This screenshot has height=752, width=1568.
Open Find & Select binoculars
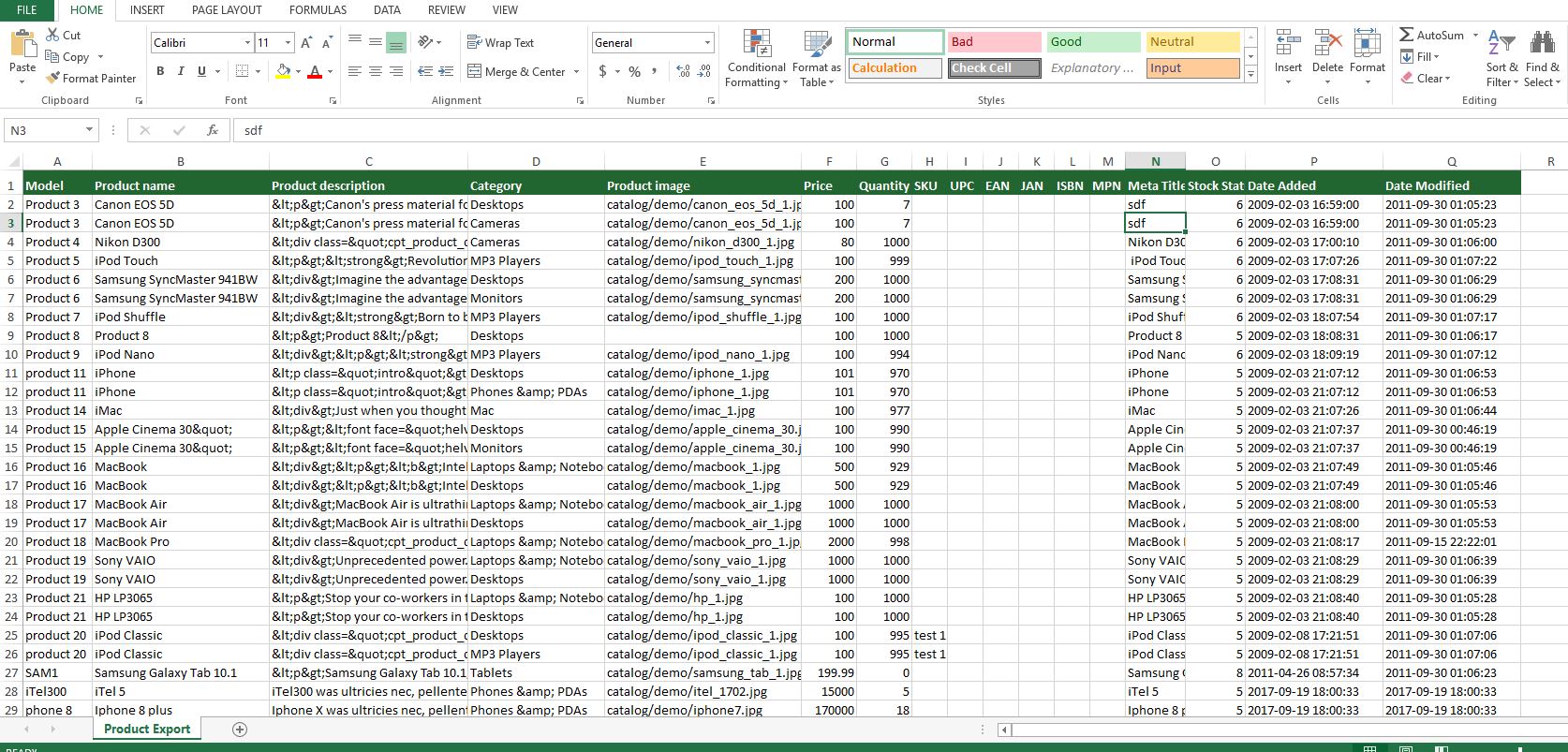tap(1542, 43)
